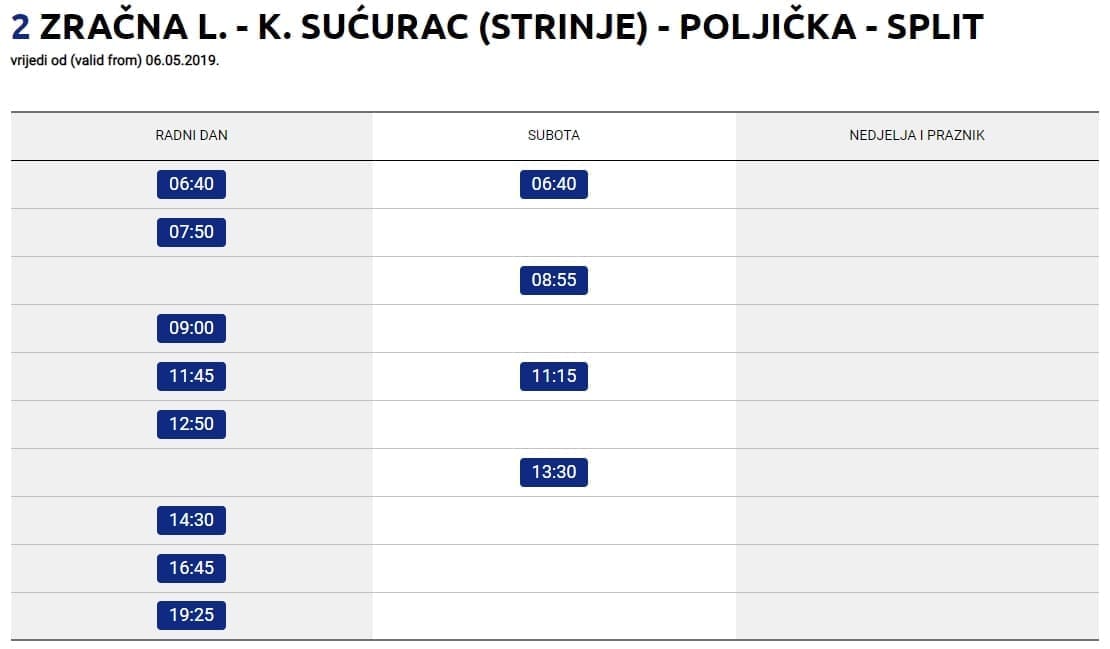This screenshot has width=1110, height=649.
Task: Click POLJIČKA in the route title
Action: [x=767, y=27]
